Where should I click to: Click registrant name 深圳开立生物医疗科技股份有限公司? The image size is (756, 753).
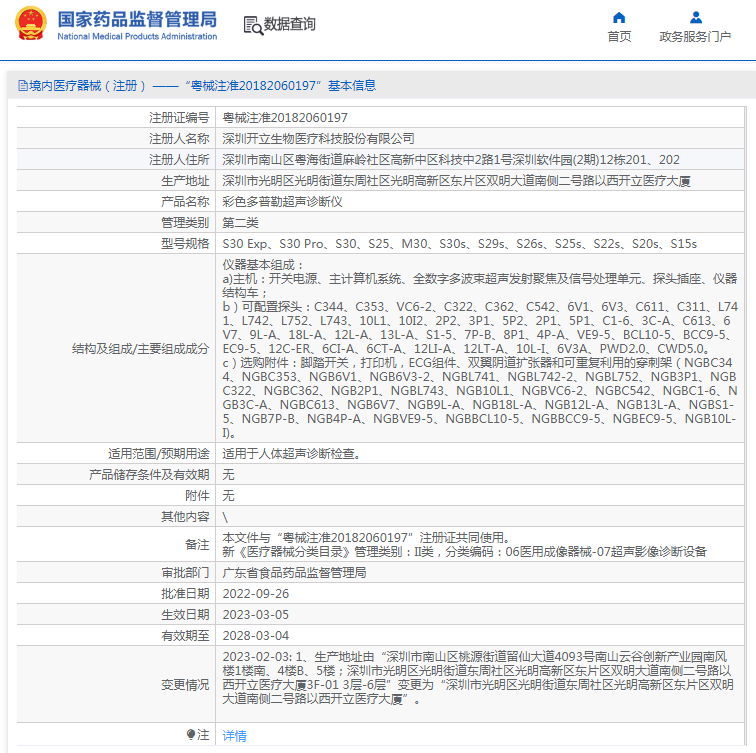pos(318,139)
